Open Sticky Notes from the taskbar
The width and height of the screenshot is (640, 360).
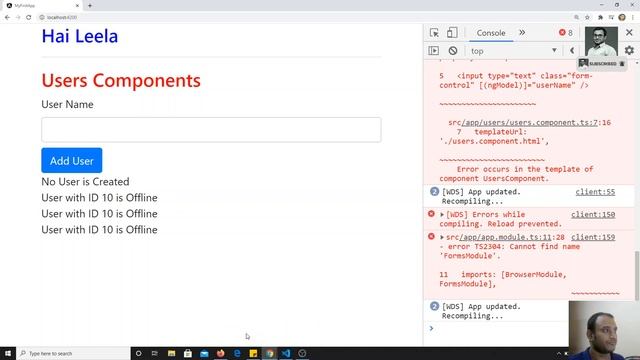pyautogui.click(x=253, y=353)
